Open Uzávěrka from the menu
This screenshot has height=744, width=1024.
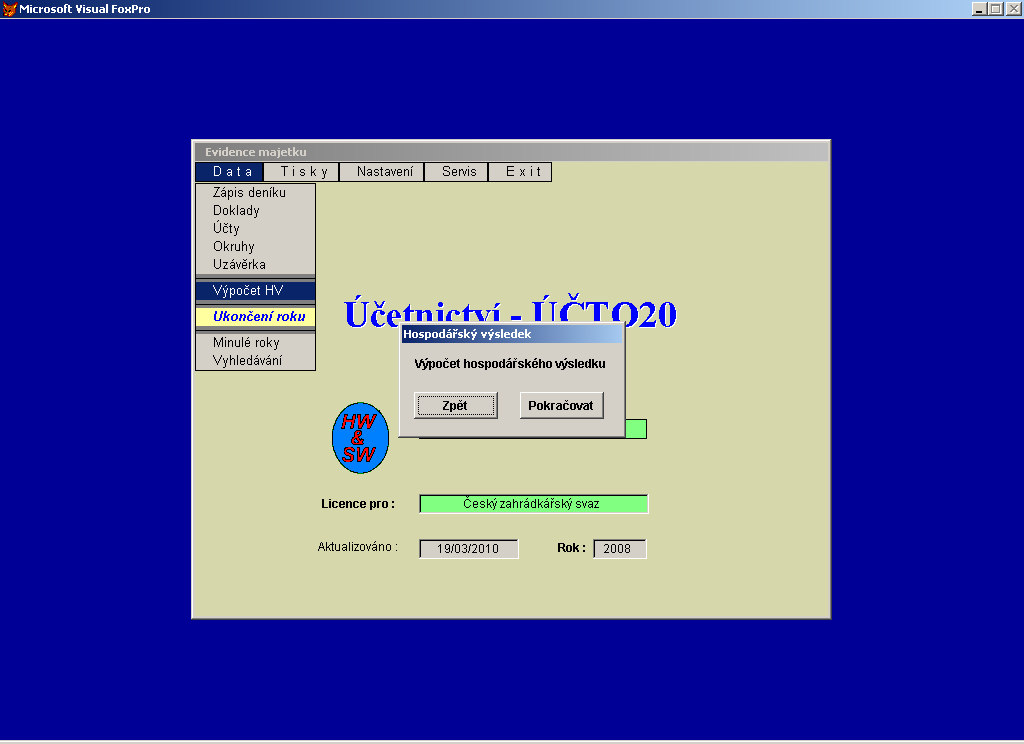(x=255, y=265)
